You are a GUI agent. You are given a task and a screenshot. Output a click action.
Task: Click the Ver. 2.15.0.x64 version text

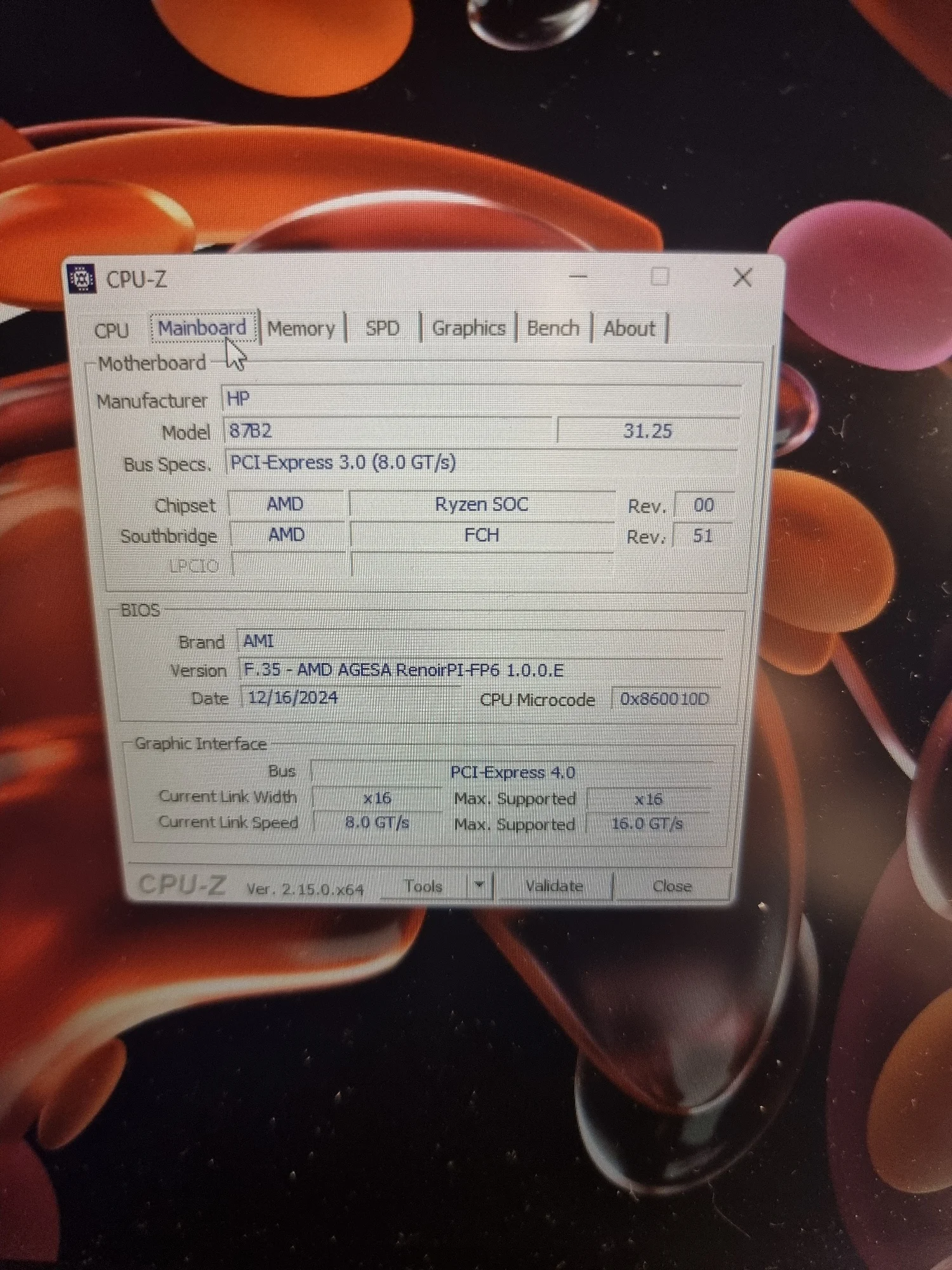point(305,889)
